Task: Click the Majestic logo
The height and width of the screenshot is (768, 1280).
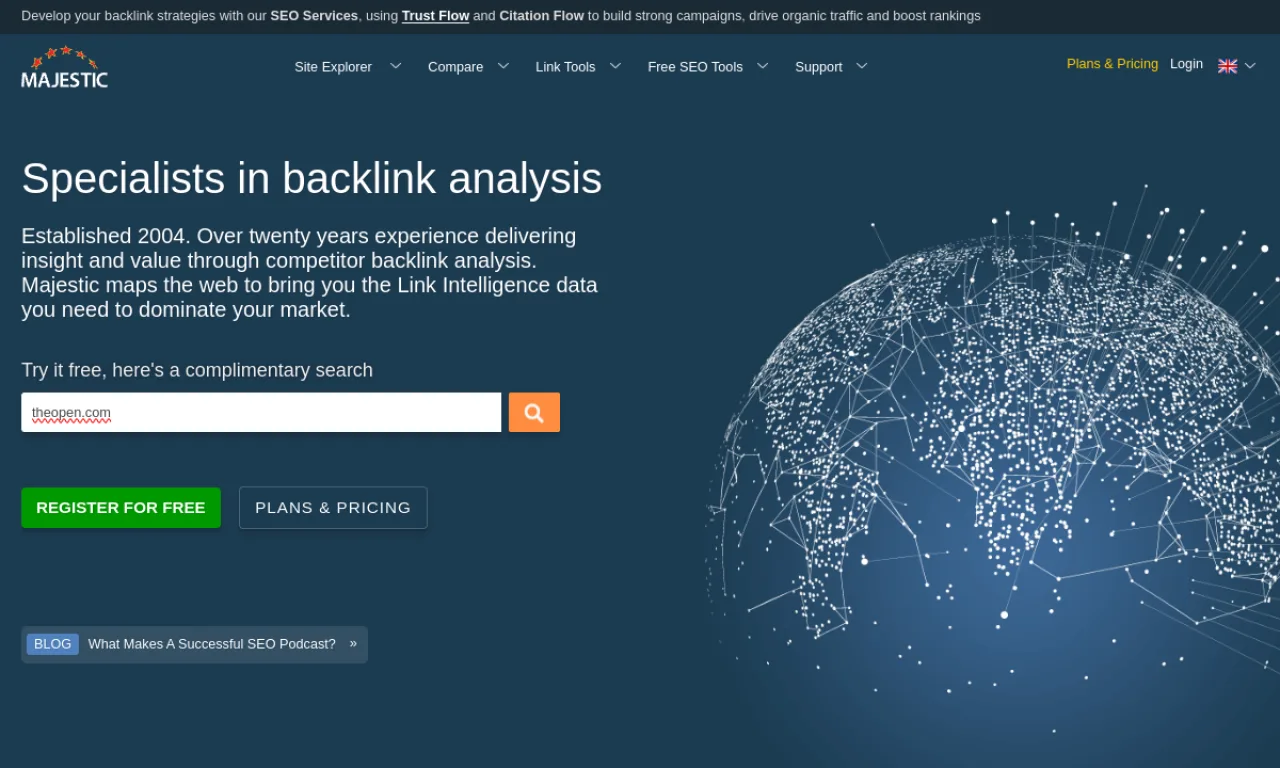Action: pyautogui.click(x=64, y=67)
